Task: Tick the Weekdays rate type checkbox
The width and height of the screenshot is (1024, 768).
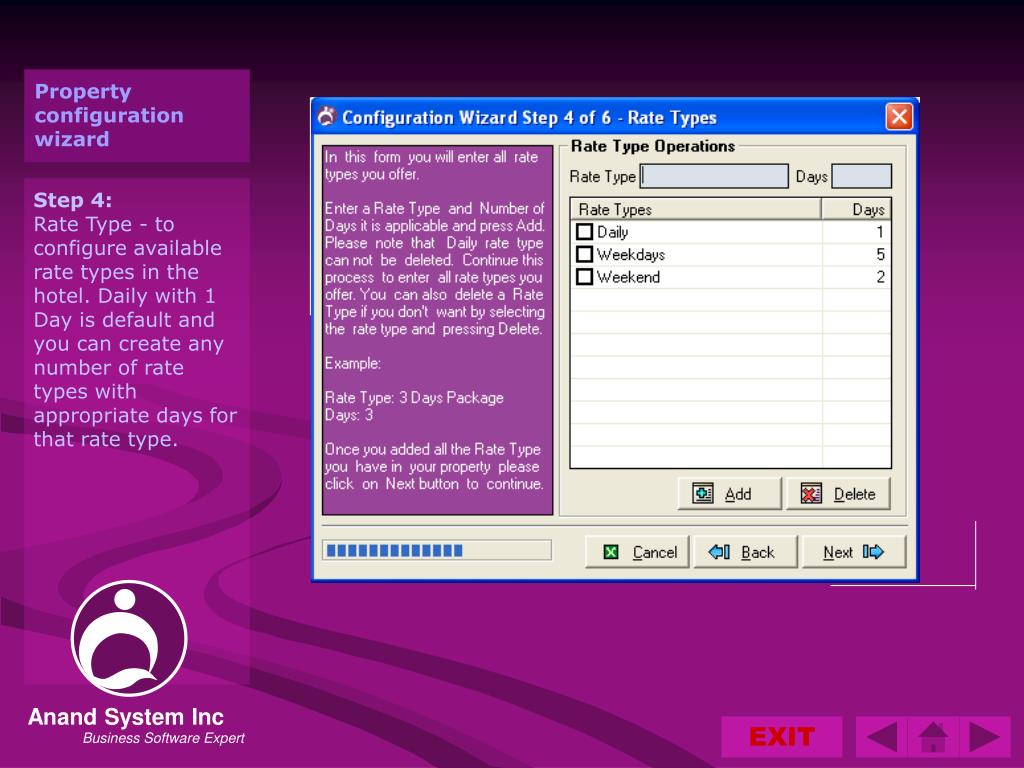Action: [x=584, y=254]
